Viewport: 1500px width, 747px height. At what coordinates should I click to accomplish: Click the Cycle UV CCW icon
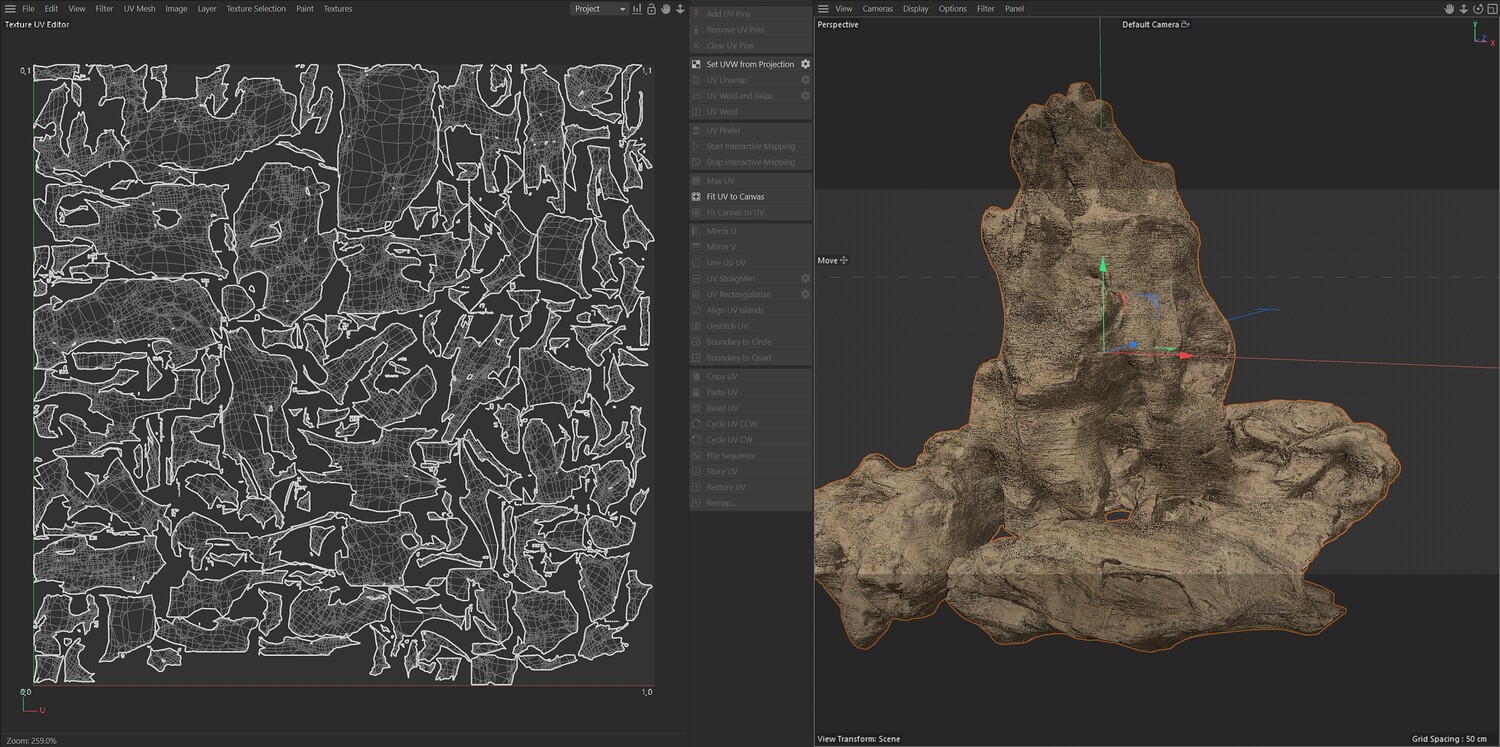(696, 424)
